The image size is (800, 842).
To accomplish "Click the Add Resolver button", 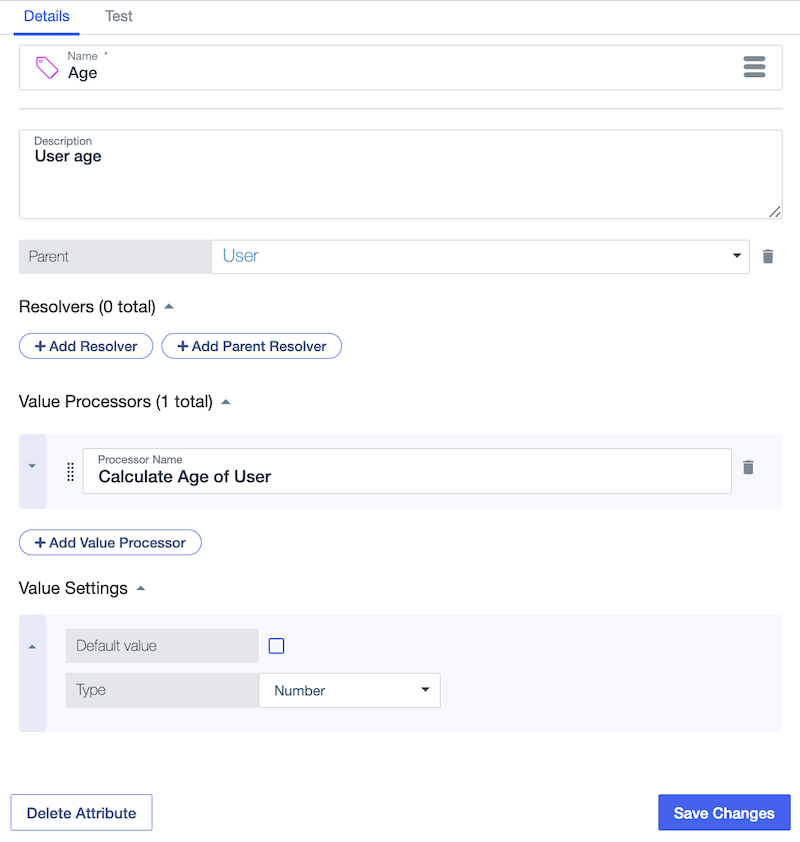I will 85,345.
